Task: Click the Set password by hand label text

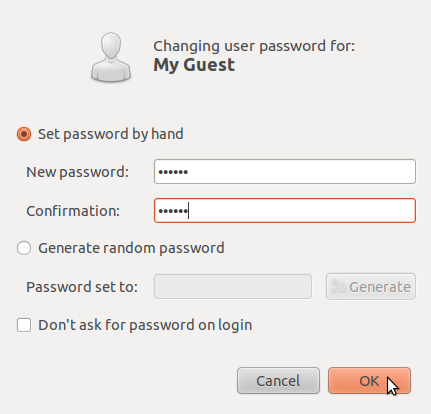Action: (111, 134)
